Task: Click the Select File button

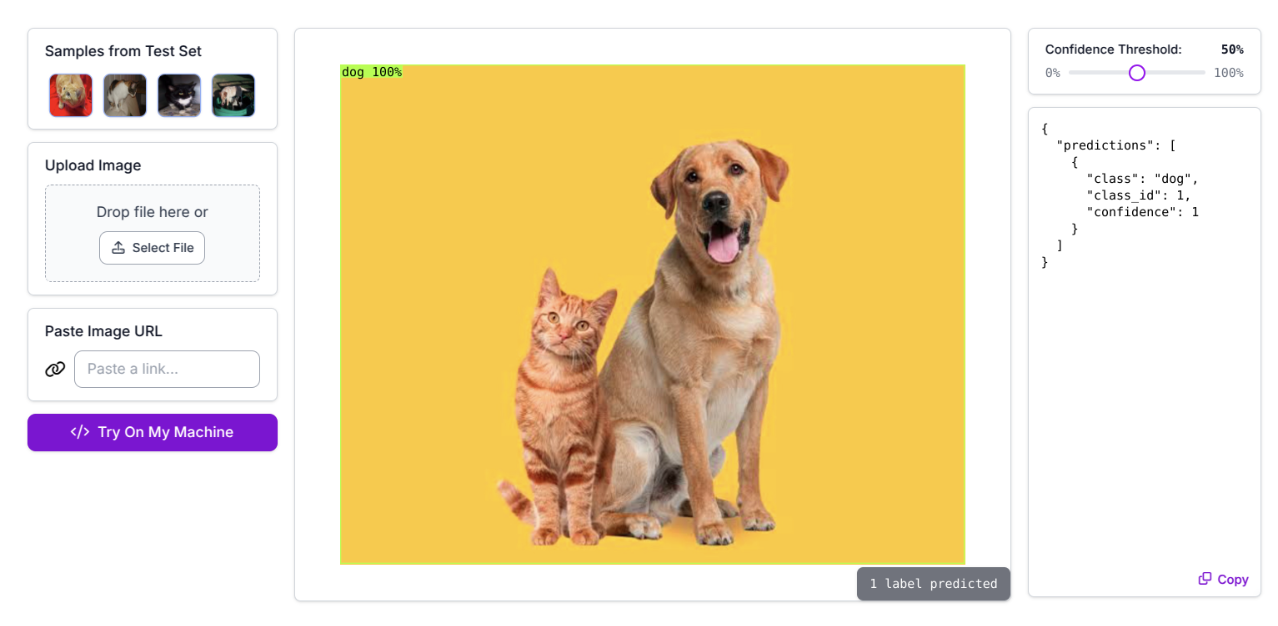Action: pos(152,248)
